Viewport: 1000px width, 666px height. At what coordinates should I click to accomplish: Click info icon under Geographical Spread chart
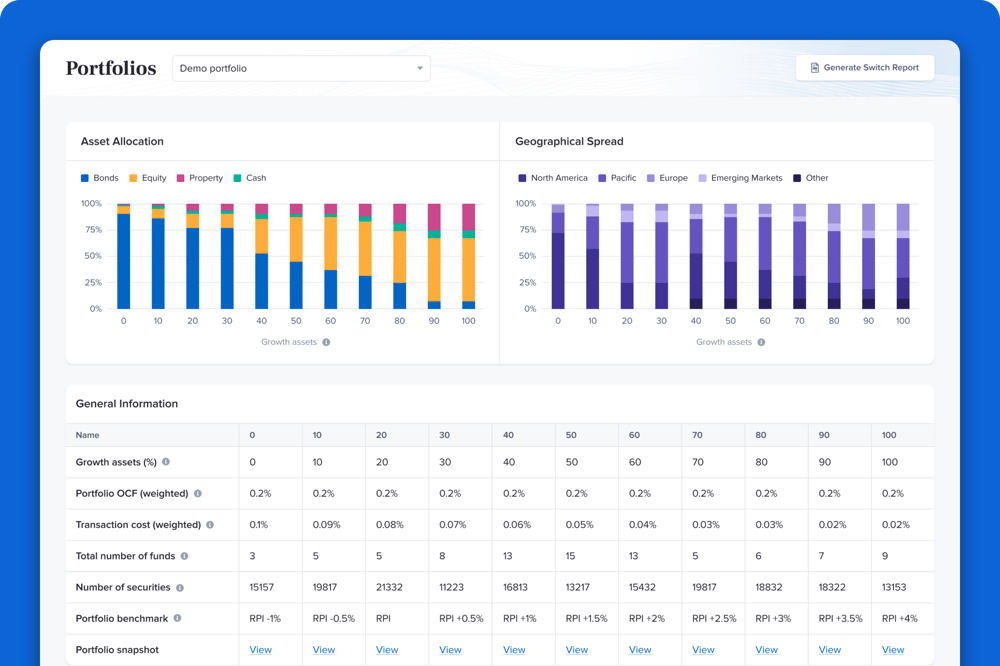[761, 342]
